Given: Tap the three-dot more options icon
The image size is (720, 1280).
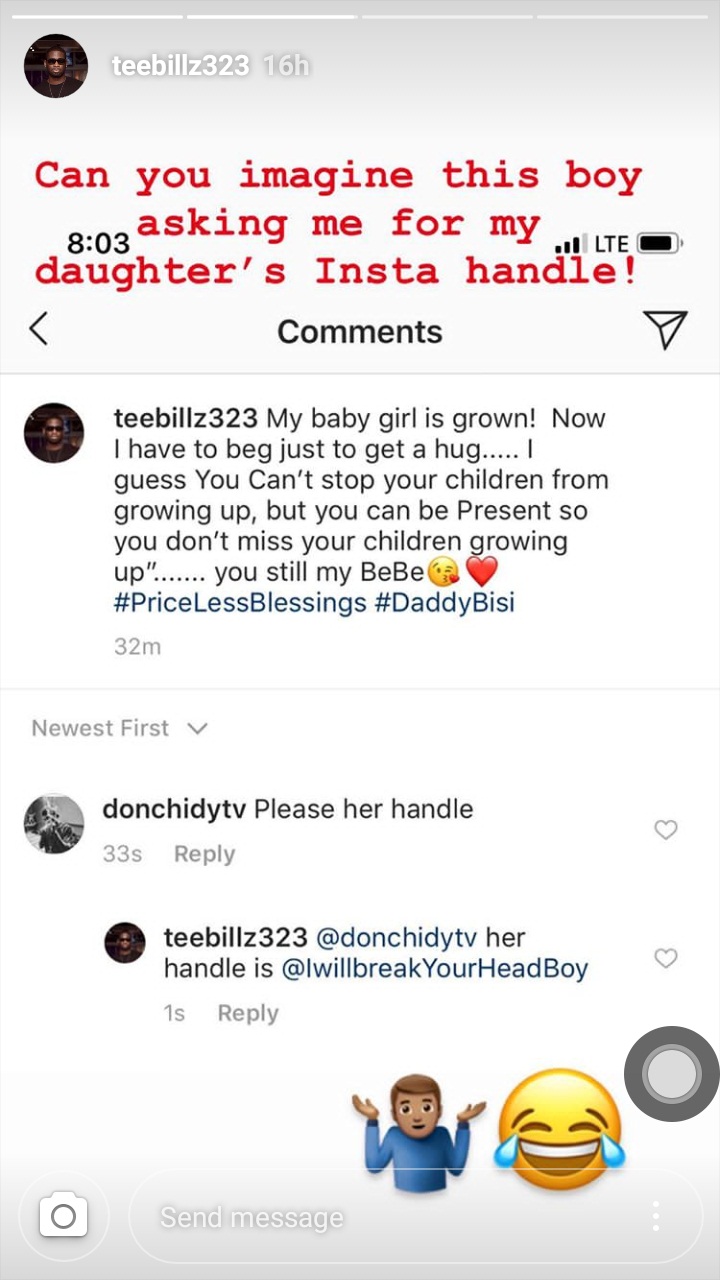Looking at the screenshot, I should coord(656,1216).
